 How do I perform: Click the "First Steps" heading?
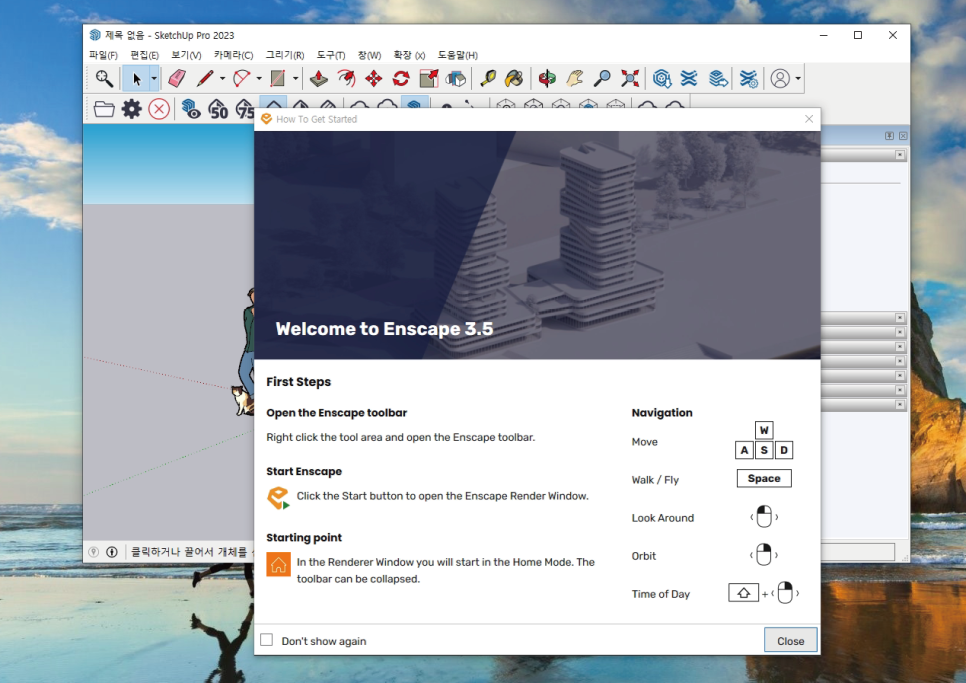tap(298, 382)
